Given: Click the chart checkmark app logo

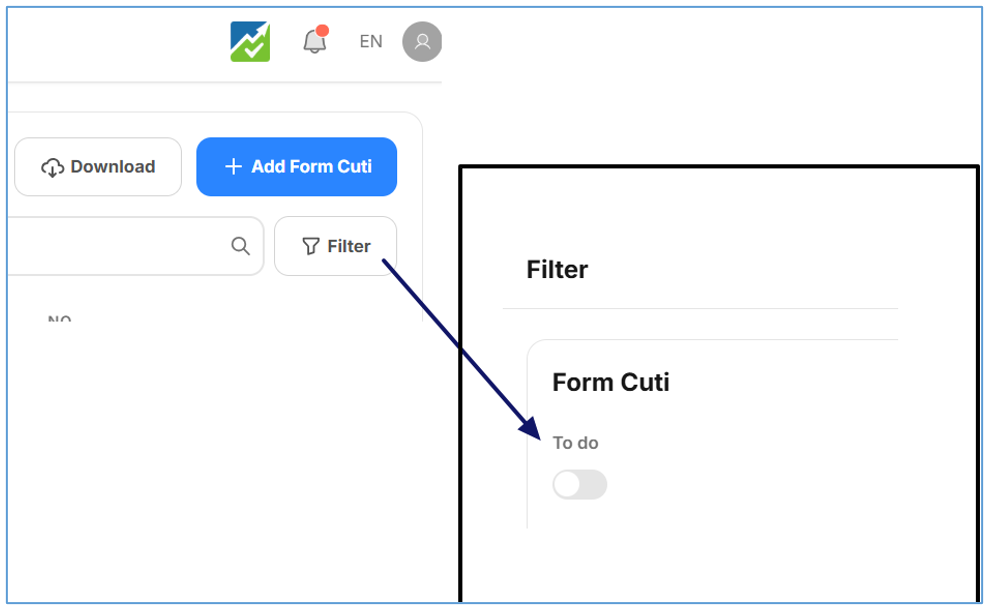Looking at the screenshot, I should pos(250,42).
